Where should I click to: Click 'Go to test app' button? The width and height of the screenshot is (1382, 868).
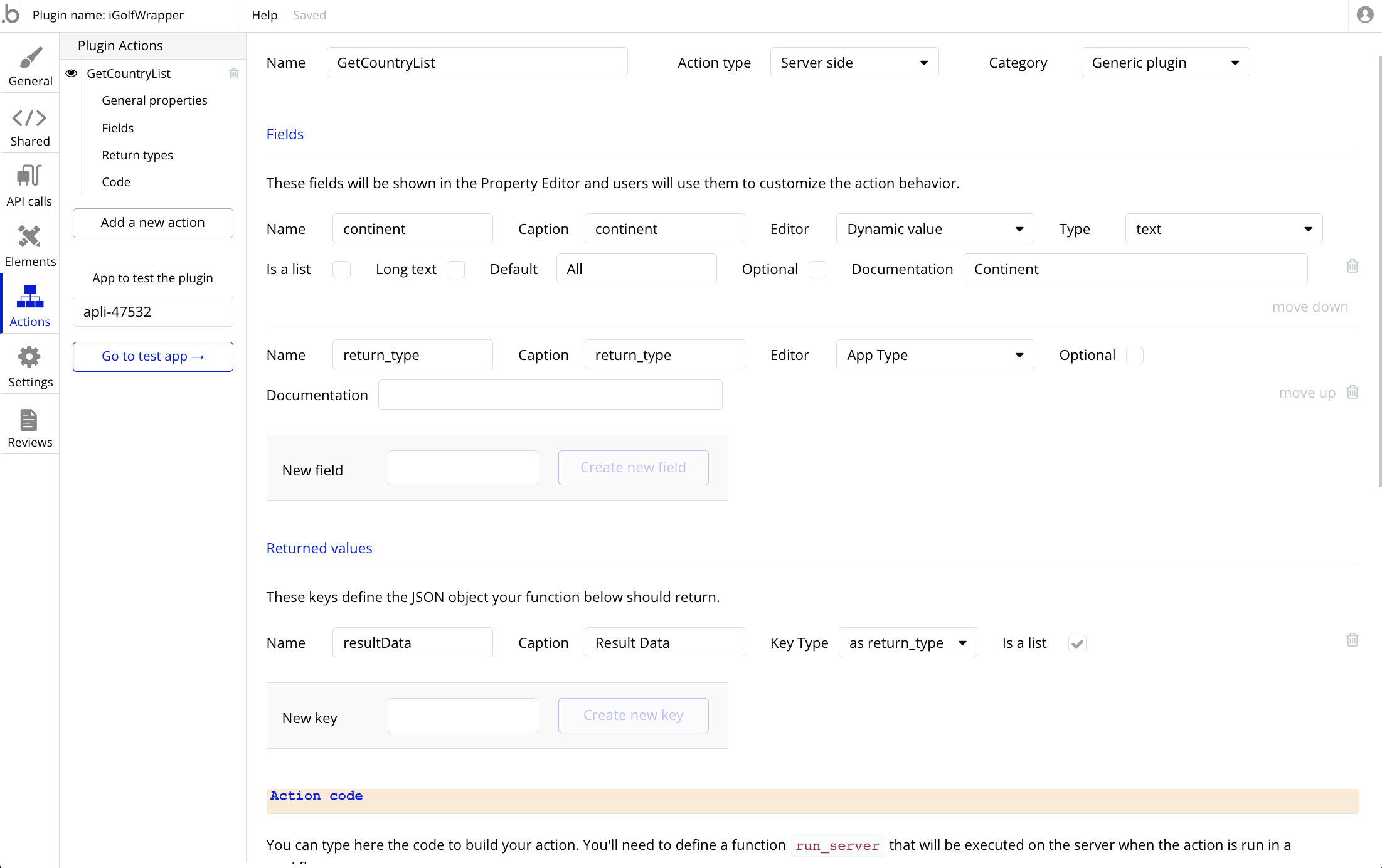(x=152, y=356)
